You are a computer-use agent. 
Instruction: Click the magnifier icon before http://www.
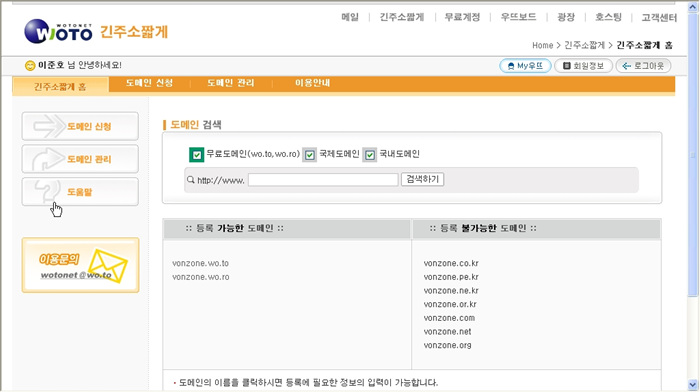click(x=191, y=180)
